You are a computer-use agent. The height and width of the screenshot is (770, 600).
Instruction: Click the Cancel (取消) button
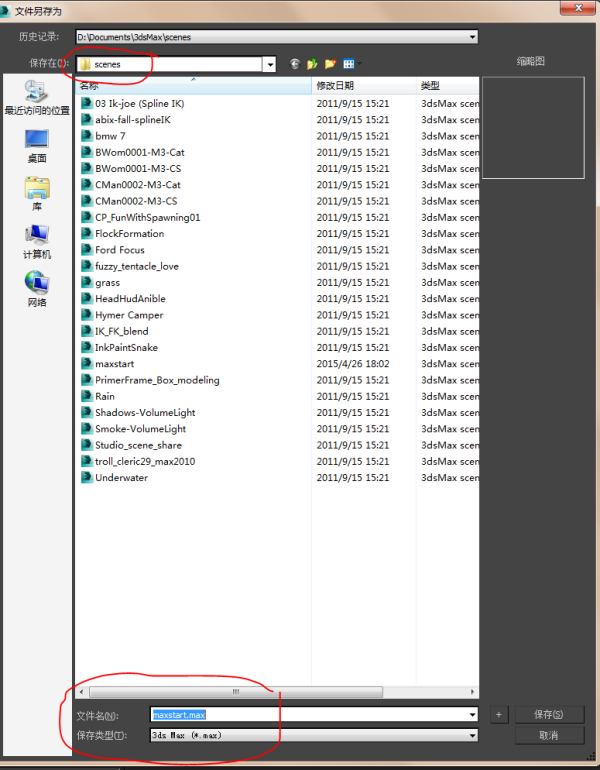coord(549,735)
